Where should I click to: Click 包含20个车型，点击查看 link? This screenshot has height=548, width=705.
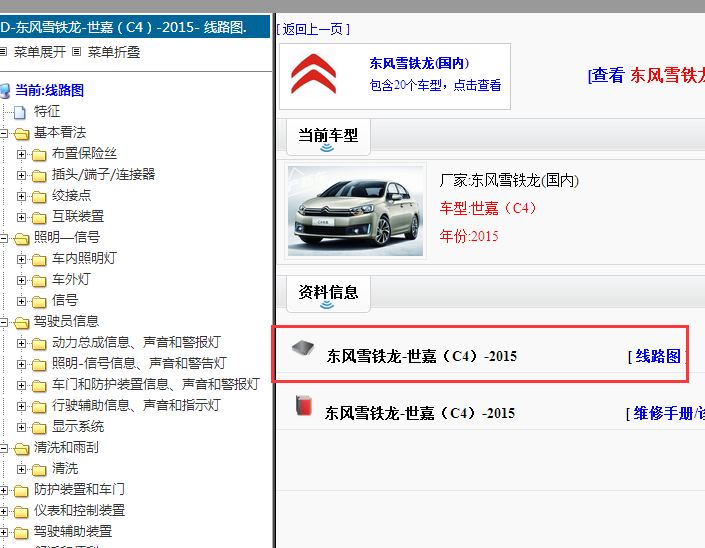pyautogui.click(x=435, y=85)
